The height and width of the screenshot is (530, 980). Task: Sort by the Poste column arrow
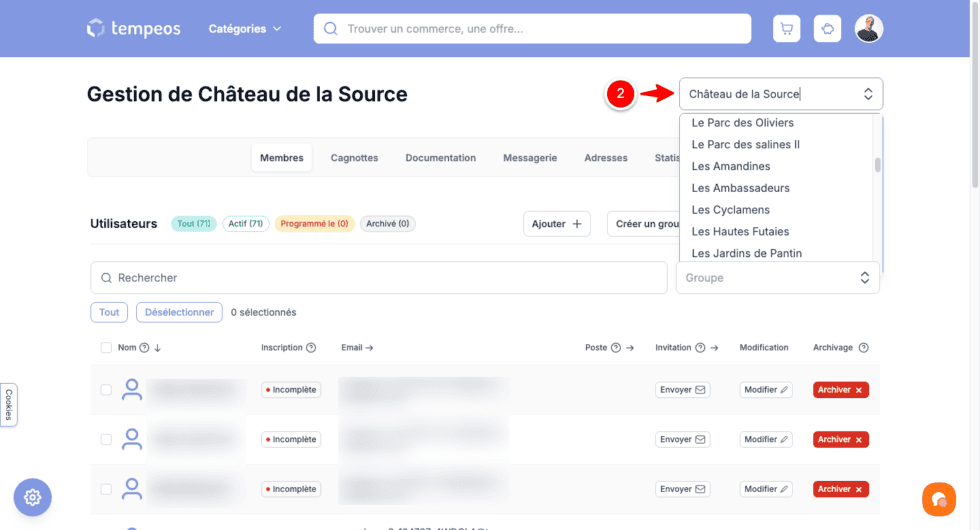[x=629, y=348]
